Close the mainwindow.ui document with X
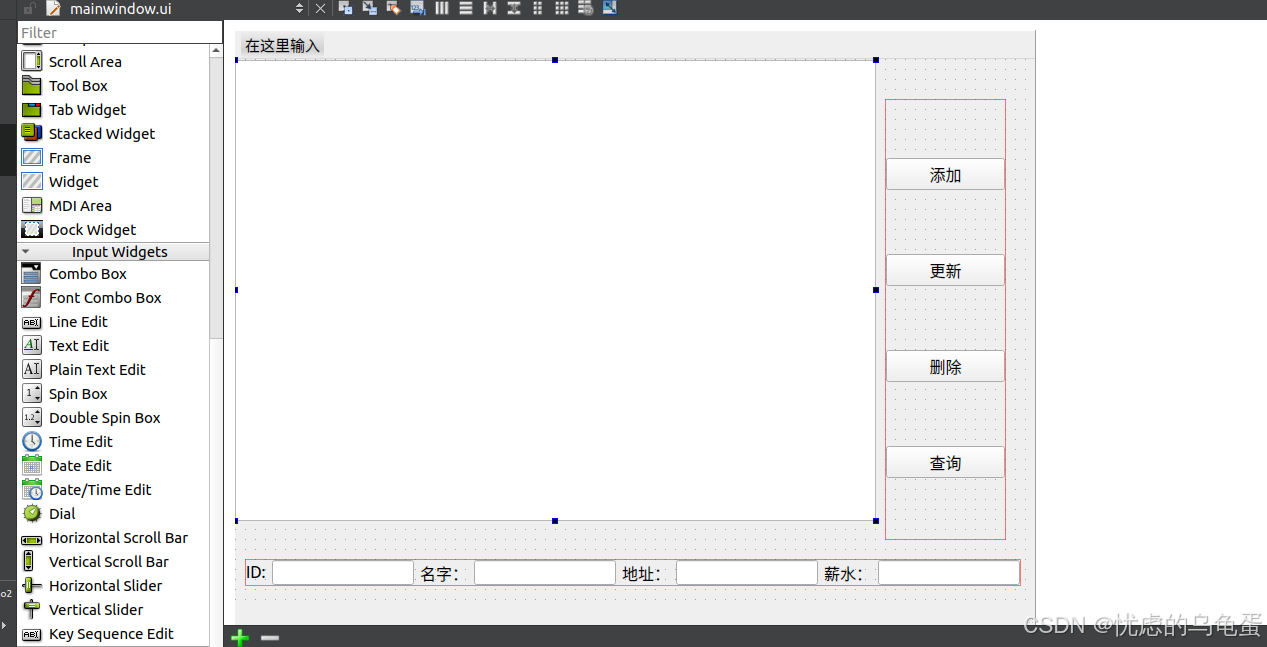The width and height of the screenshot is (1267, 647). [x=320, y=8]
